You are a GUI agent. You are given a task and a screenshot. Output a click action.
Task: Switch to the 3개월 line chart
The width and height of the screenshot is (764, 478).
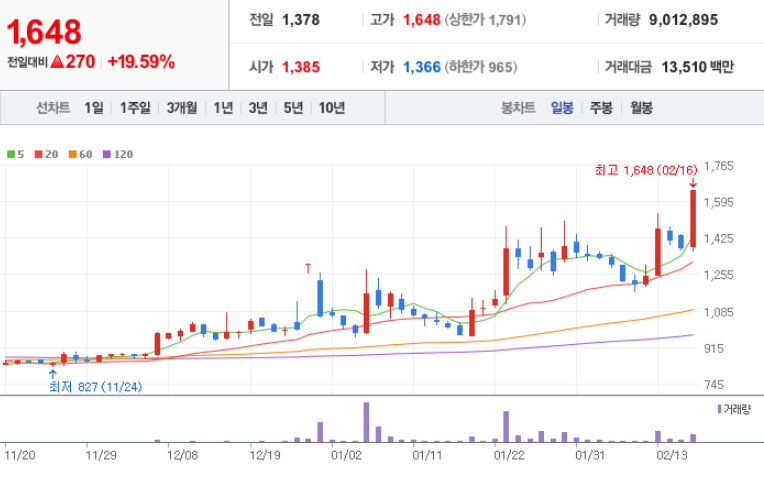182,108
